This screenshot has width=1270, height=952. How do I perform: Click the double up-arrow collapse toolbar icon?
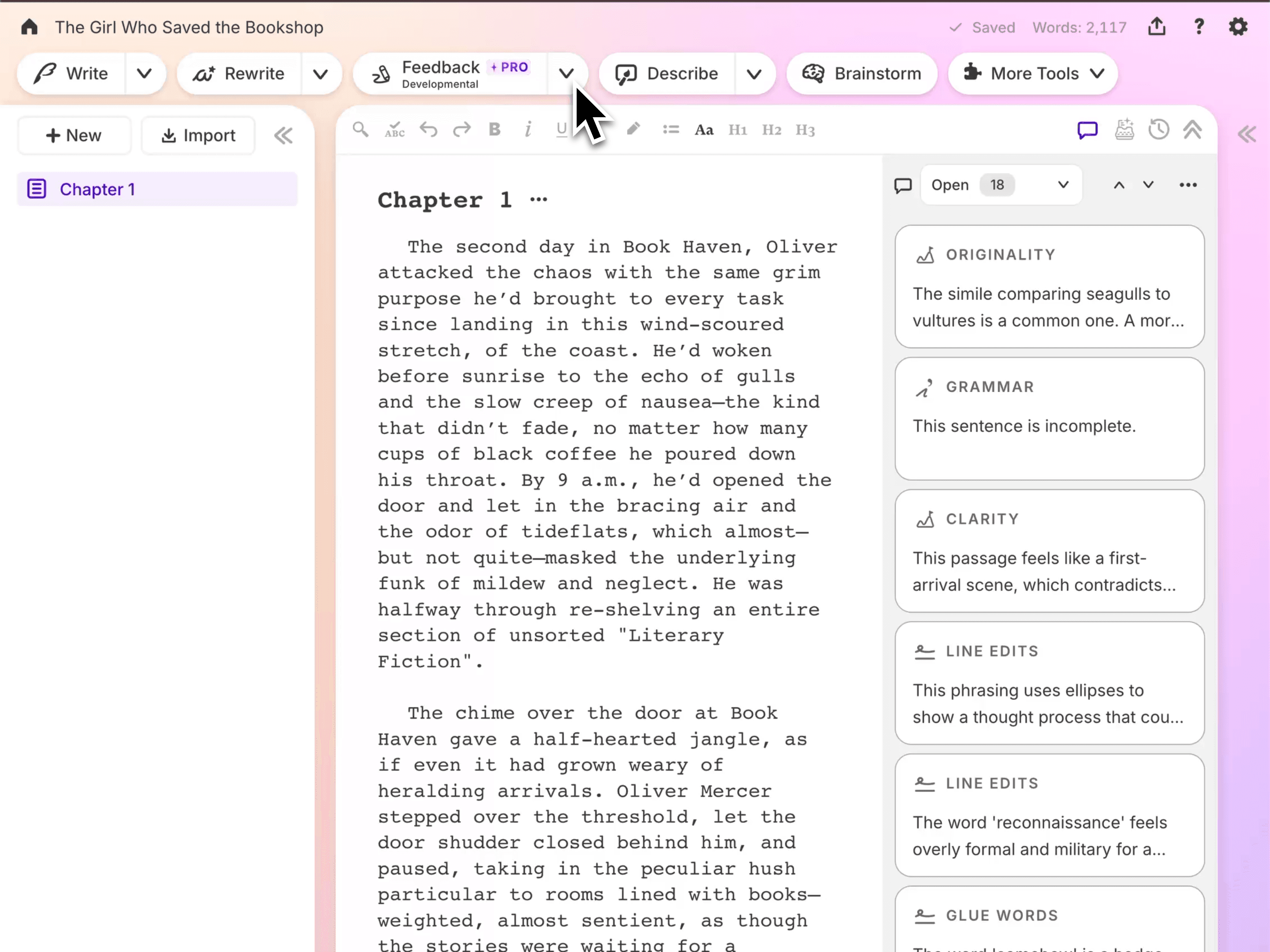(1192, 130)
